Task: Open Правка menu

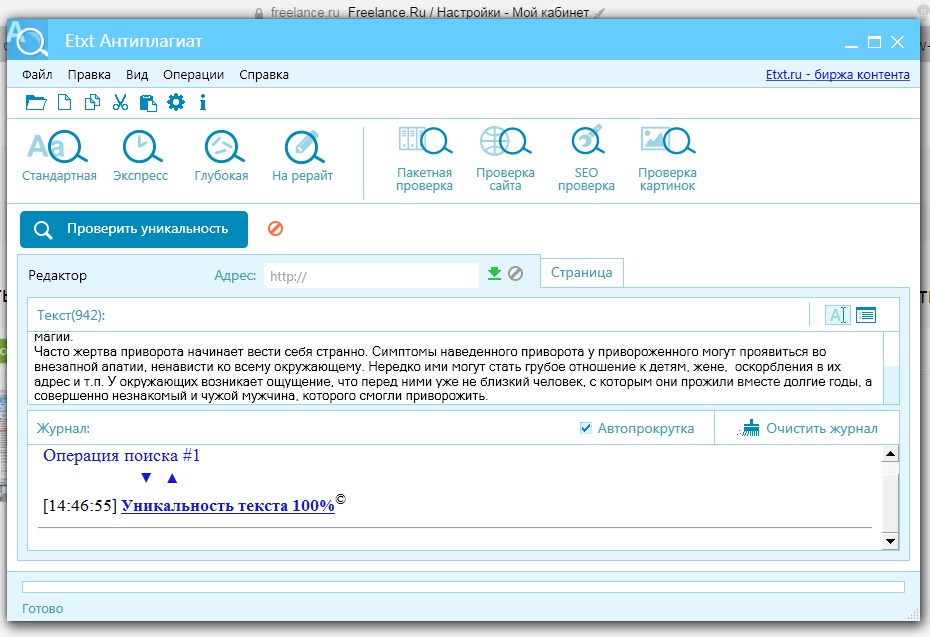Action: pyautogui.click(x=89, y=75)
